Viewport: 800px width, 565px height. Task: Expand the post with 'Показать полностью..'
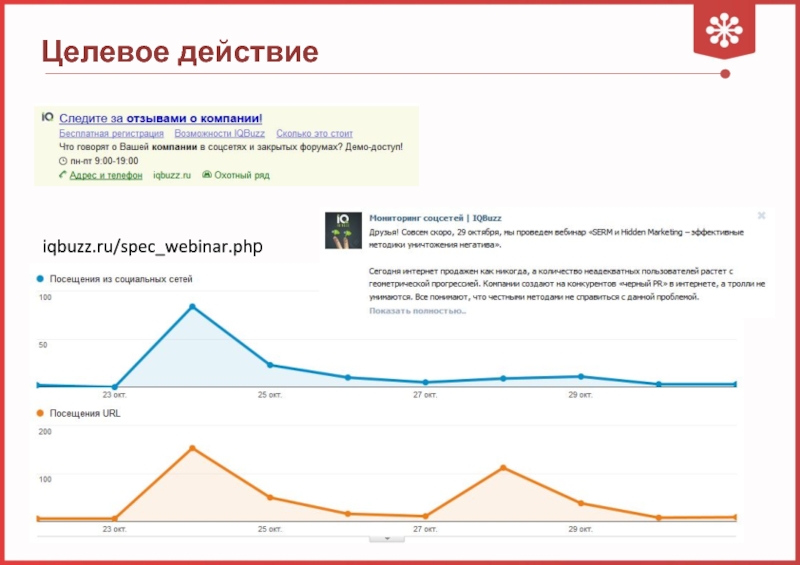click(417, 311)
